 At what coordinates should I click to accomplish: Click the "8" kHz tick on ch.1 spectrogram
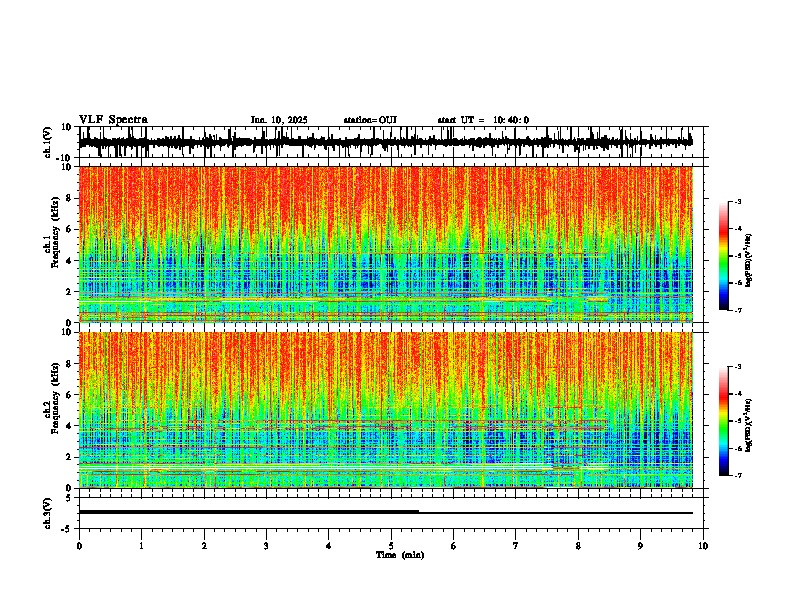[70, 198]
